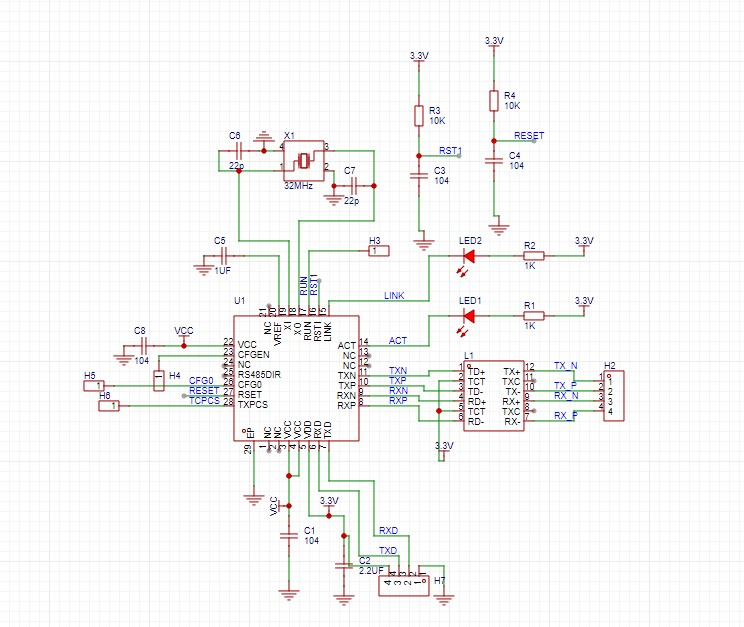
Task: Select the U1 chip body
Action: point(295,378)
